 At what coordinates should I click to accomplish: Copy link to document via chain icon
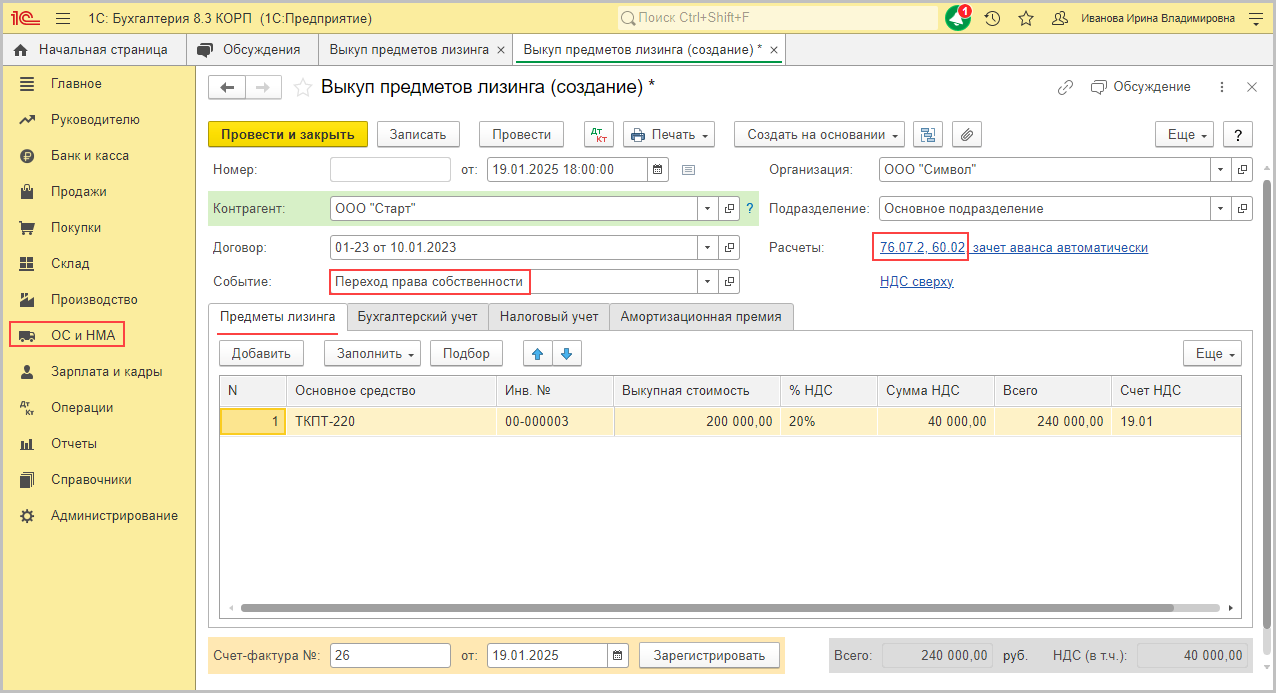coord(1066,87)
